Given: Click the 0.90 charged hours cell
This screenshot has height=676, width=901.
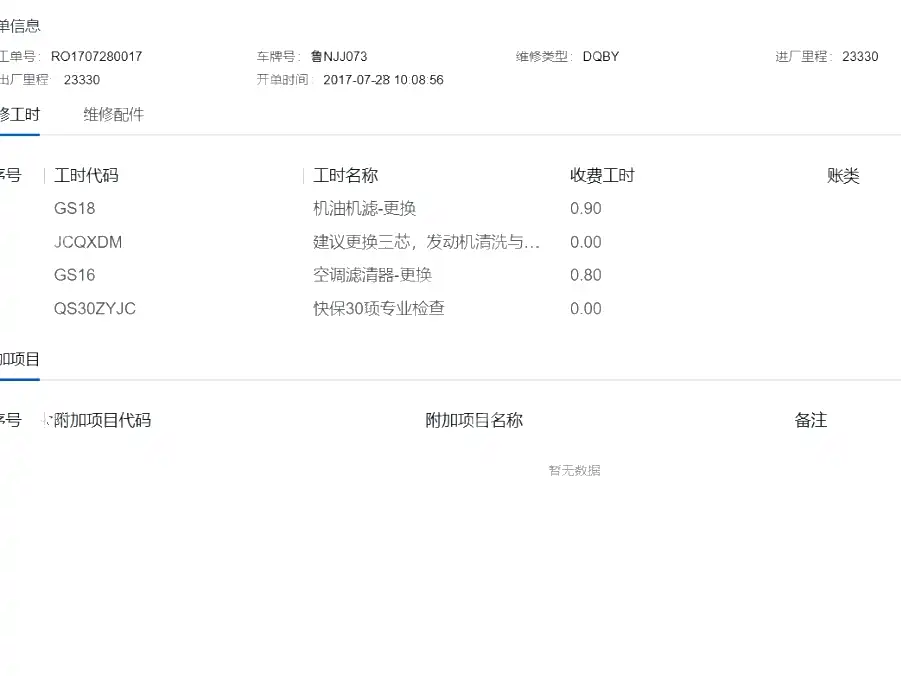Looking at the screenshot, I should pos(586,208).
